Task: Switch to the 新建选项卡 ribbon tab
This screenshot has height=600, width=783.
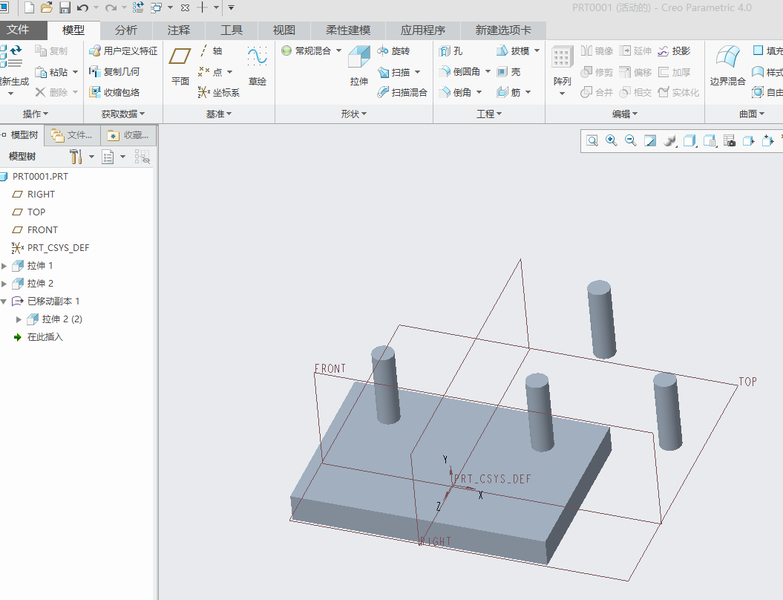Action: click(x=503, y=30)
